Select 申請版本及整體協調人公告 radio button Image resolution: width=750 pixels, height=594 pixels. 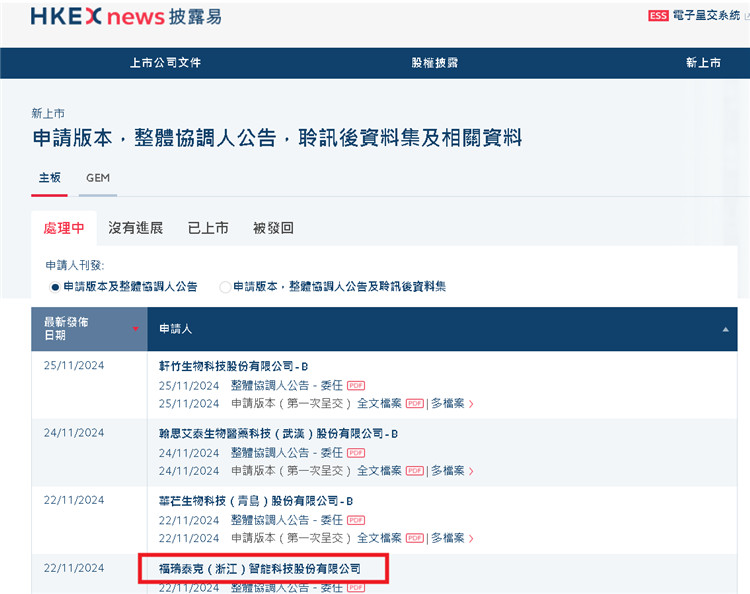55,287
